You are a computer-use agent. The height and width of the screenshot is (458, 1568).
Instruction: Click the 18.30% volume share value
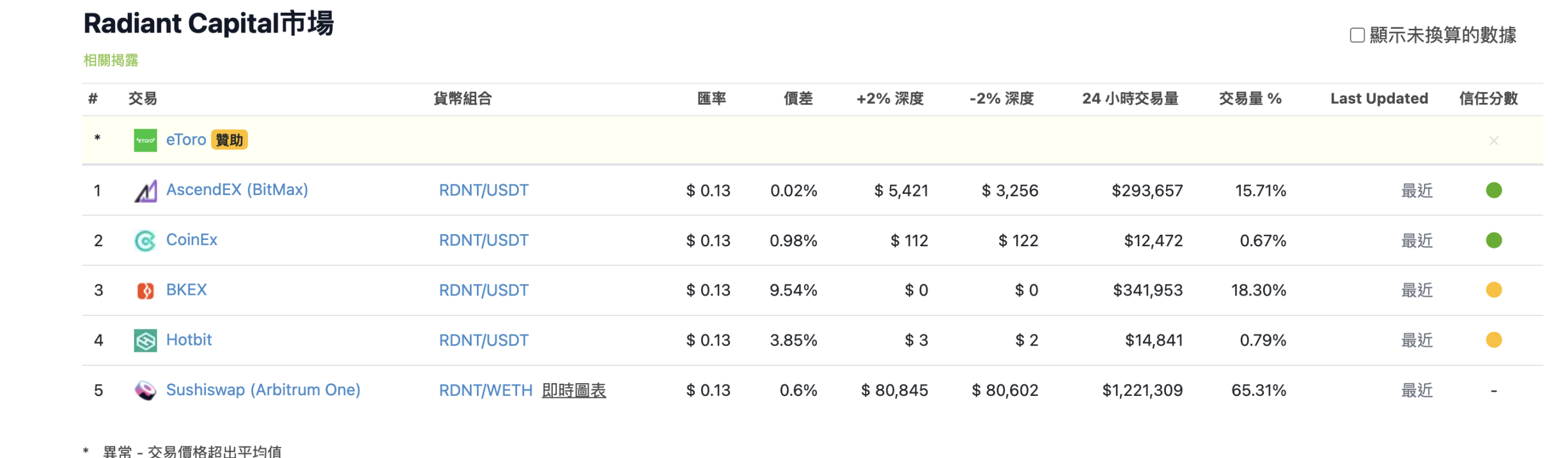tap(1259, 290)
